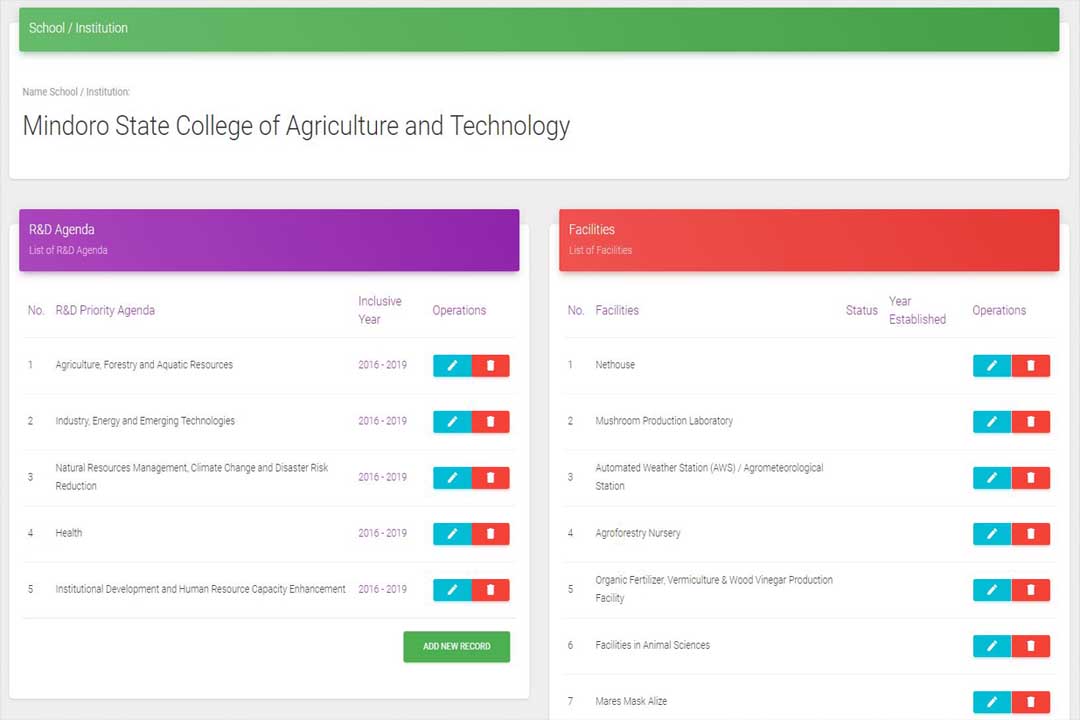This screenshot has width=1080, height=720.
Task: Click the Inclusive Year column header
Action: coord(380,310)
